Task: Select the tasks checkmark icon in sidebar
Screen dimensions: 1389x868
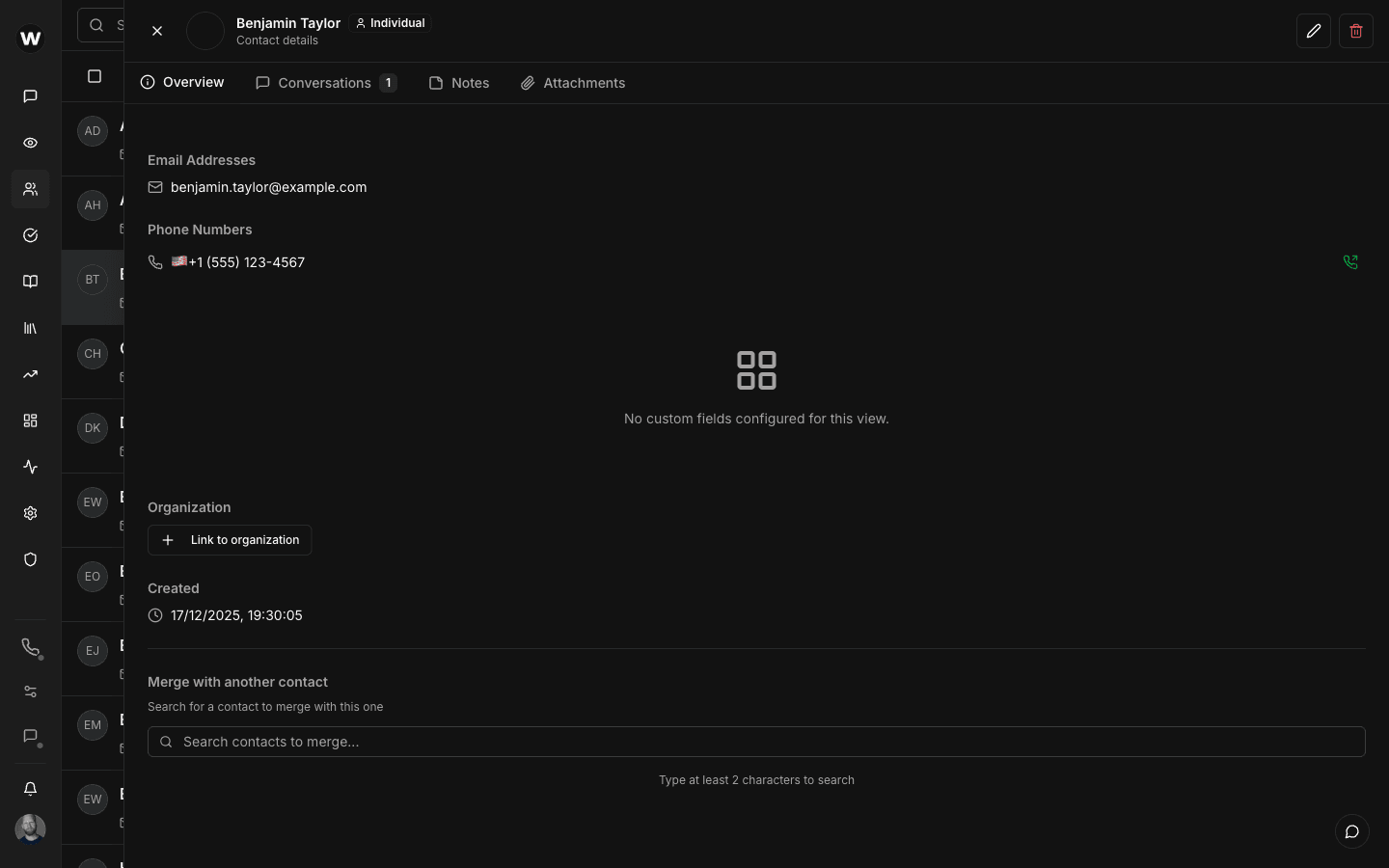Action: tap(30, 235)
